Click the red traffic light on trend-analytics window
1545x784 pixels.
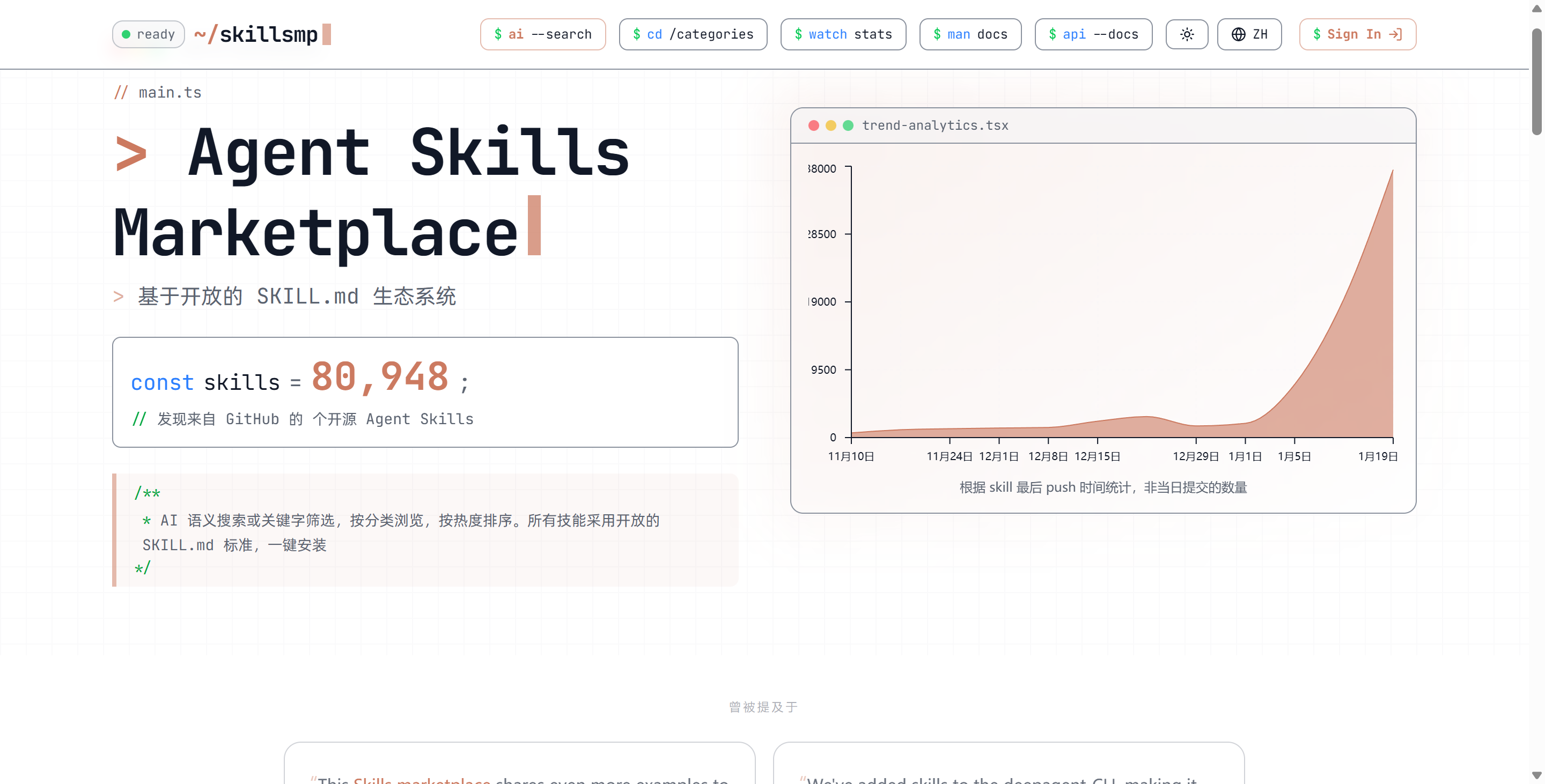(813, 125)
